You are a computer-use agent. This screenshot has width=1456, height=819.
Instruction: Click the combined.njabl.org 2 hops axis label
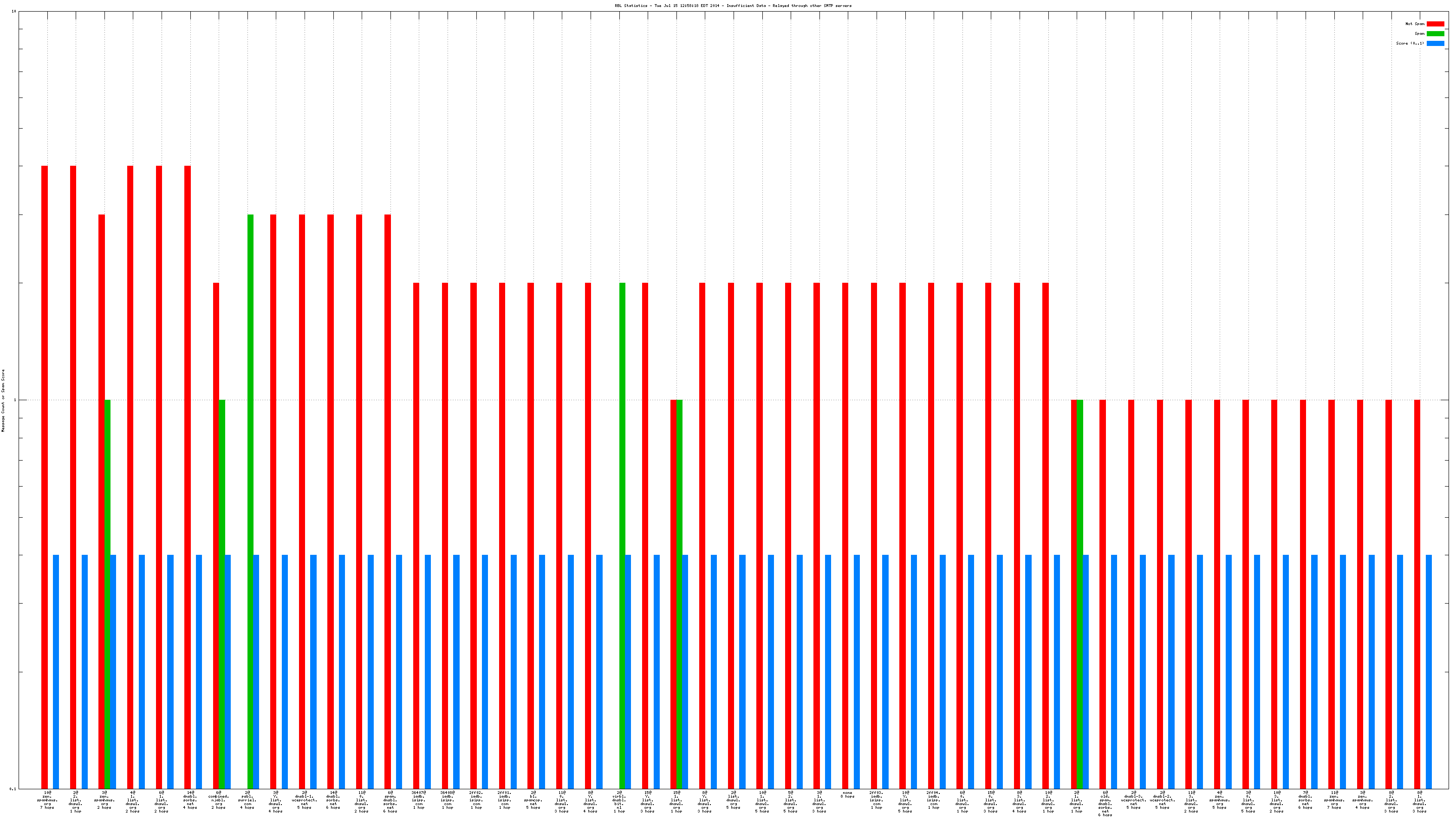point(219,800)
